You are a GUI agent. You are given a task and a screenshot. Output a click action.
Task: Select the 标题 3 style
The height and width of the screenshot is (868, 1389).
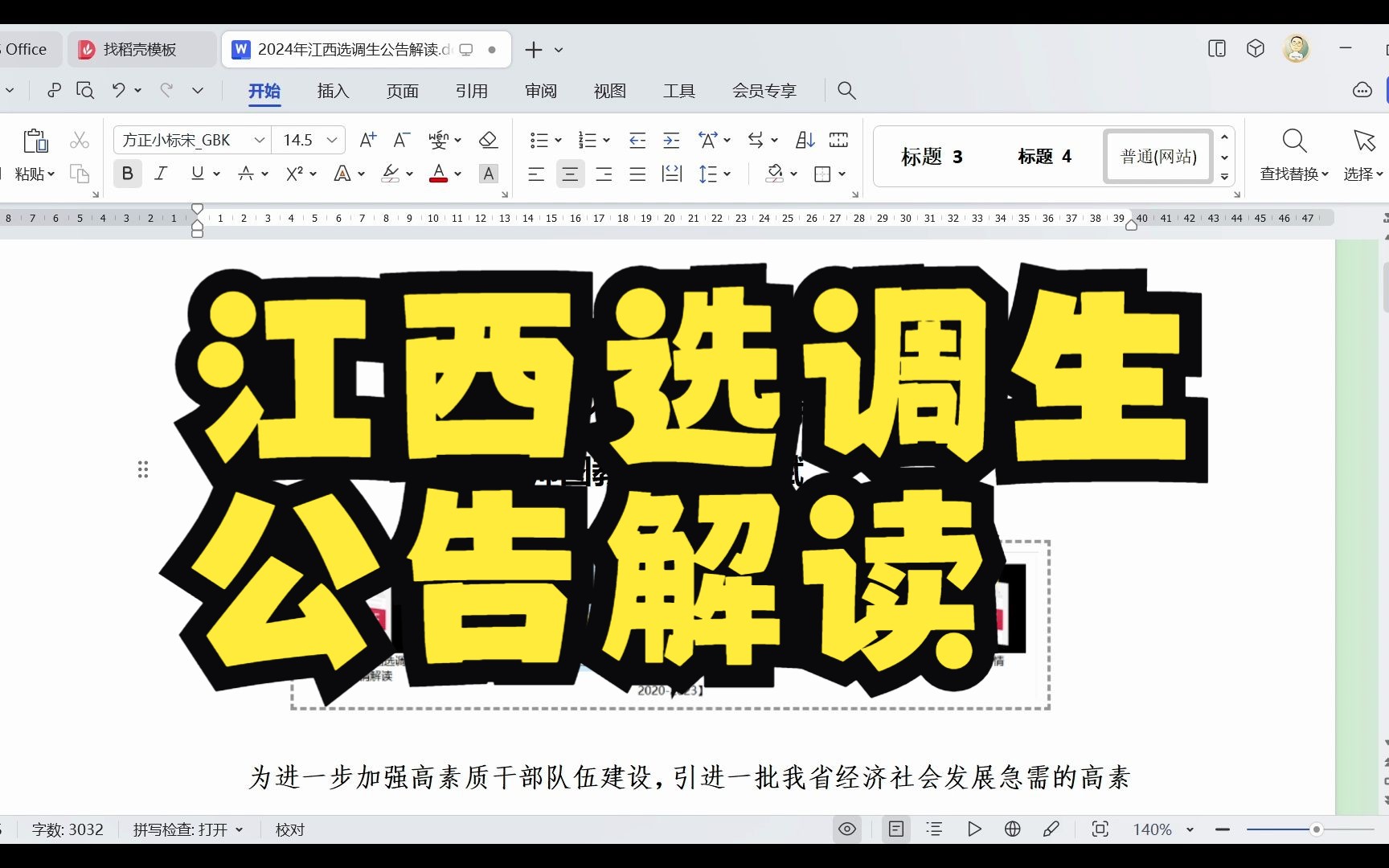(932, 157)
